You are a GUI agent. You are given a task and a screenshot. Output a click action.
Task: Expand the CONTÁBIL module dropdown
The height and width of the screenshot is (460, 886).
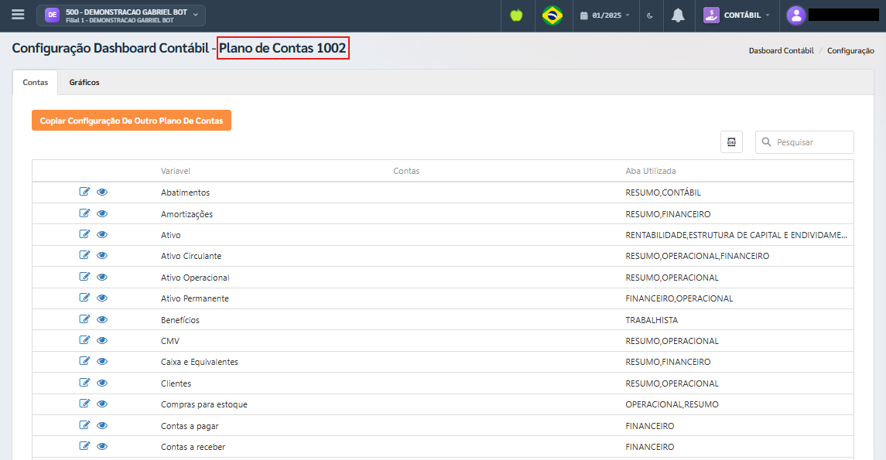(x=736, y=15)
